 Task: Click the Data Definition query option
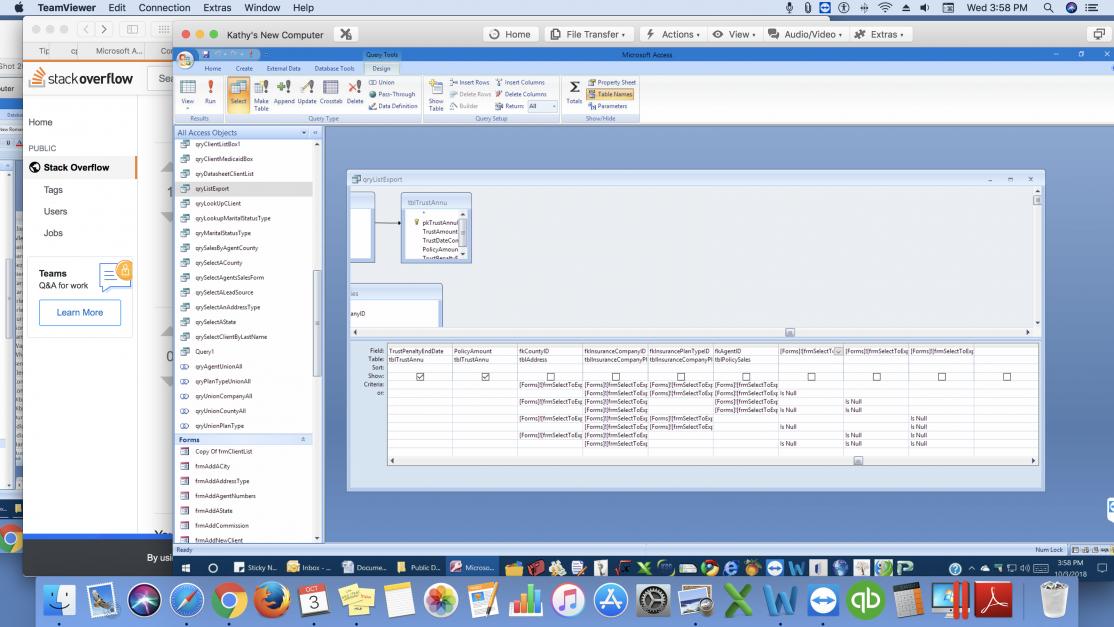pos(394,106)
